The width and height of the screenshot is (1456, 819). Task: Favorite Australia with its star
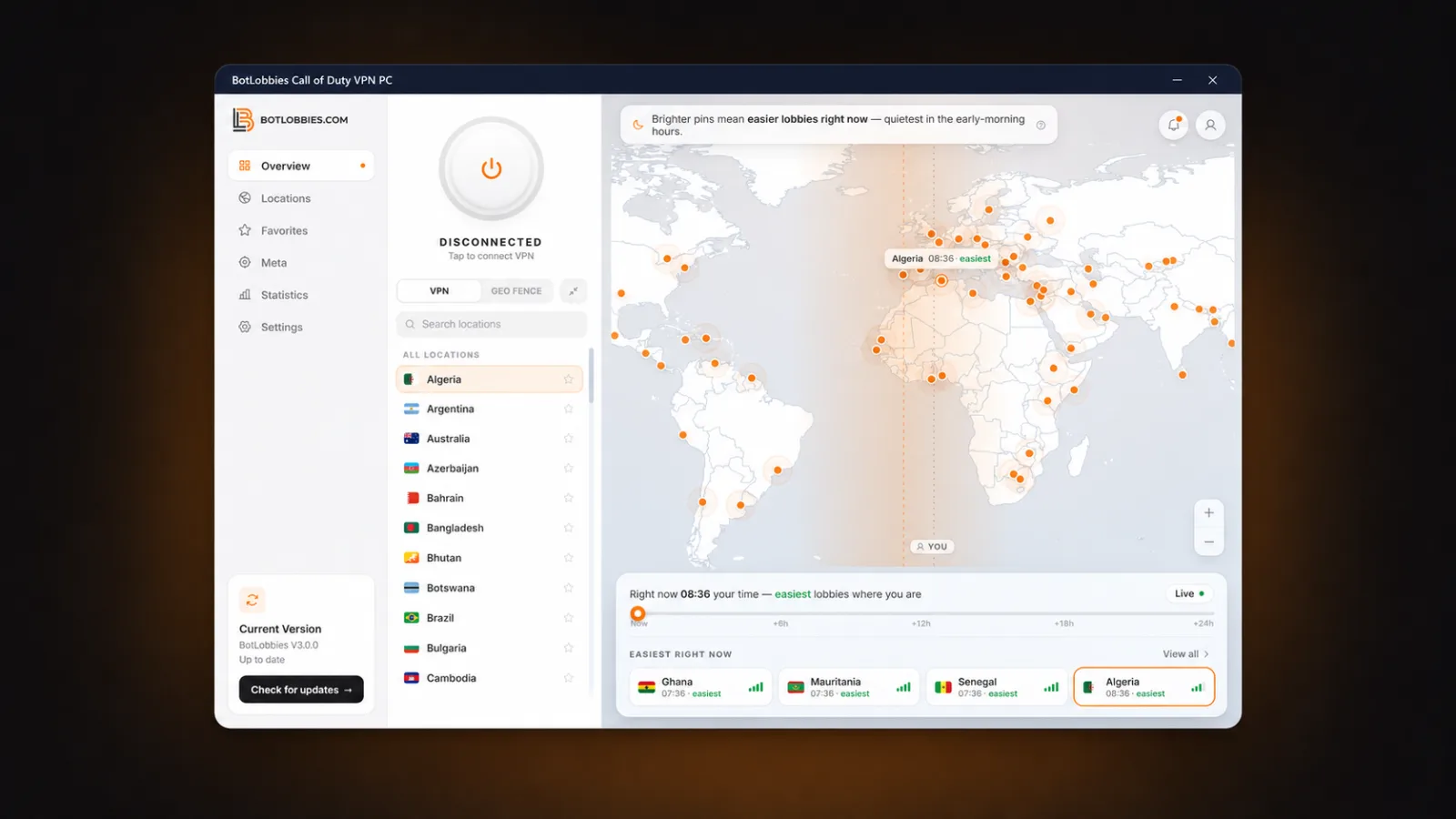tap(568, 439)
